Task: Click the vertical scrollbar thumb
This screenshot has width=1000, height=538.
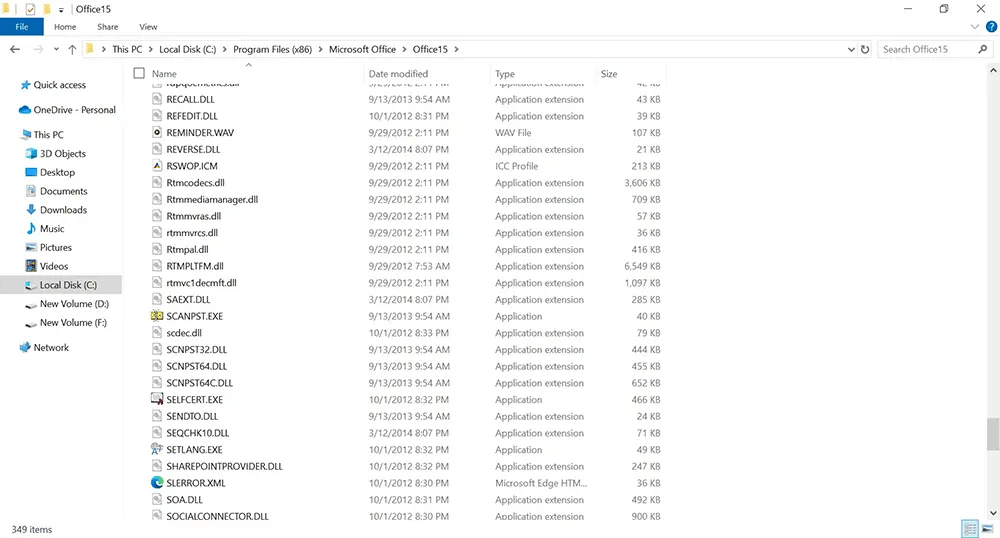Action: point(992,434)
